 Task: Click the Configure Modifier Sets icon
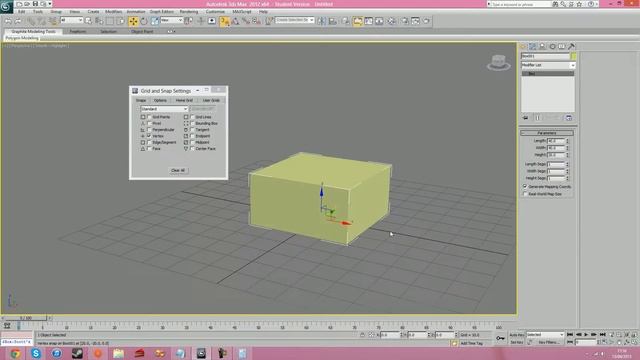pos(569,118)
